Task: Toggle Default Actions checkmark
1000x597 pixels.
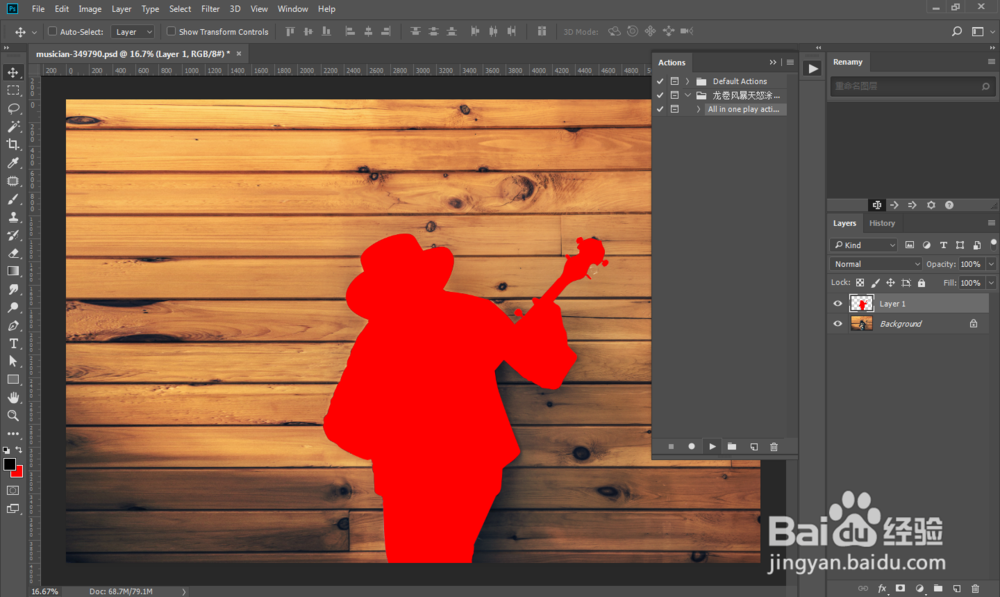Action: click(661, 81)
